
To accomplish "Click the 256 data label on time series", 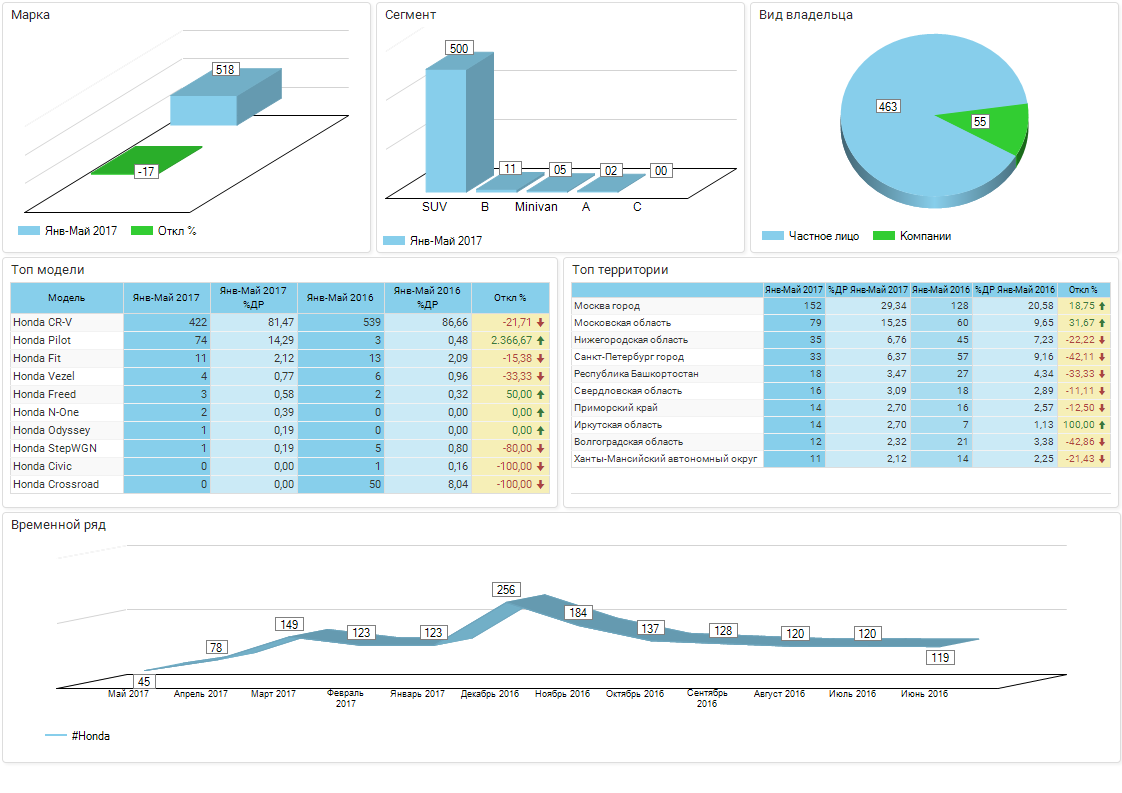I will (506, 590).
